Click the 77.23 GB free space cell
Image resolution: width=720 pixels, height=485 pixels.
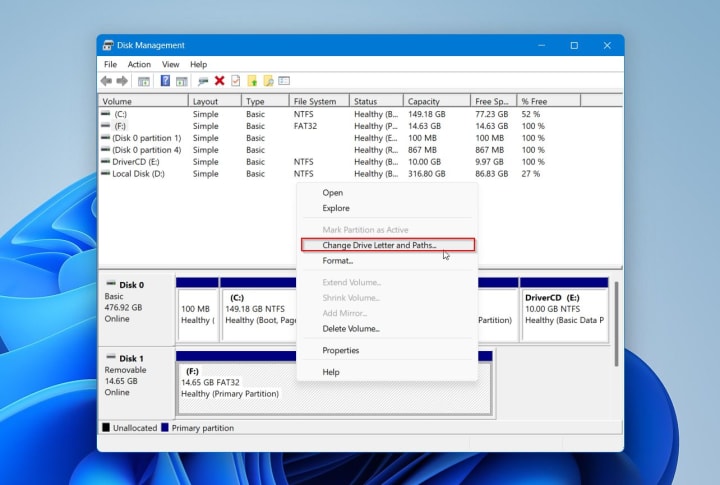pos(491,114)
